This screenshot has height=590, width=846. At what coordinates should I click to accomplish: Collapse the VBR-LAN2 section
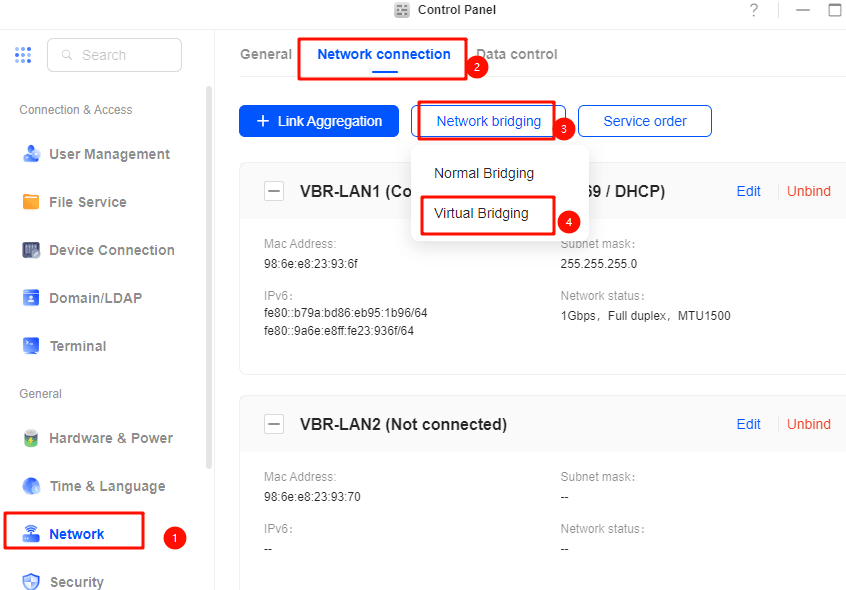tap(274, 424)
